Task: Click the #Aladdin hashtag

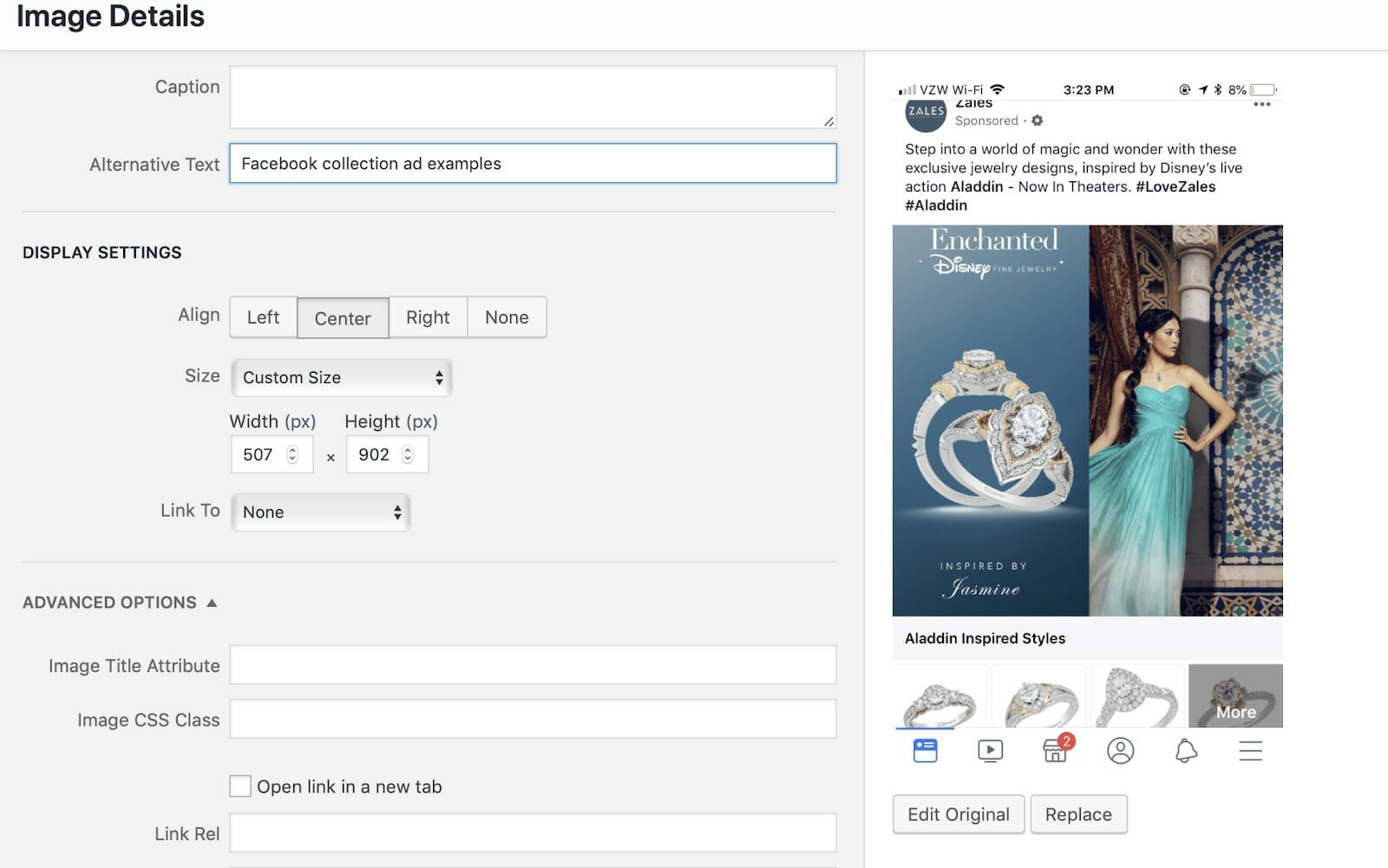Action: point(936,206)
